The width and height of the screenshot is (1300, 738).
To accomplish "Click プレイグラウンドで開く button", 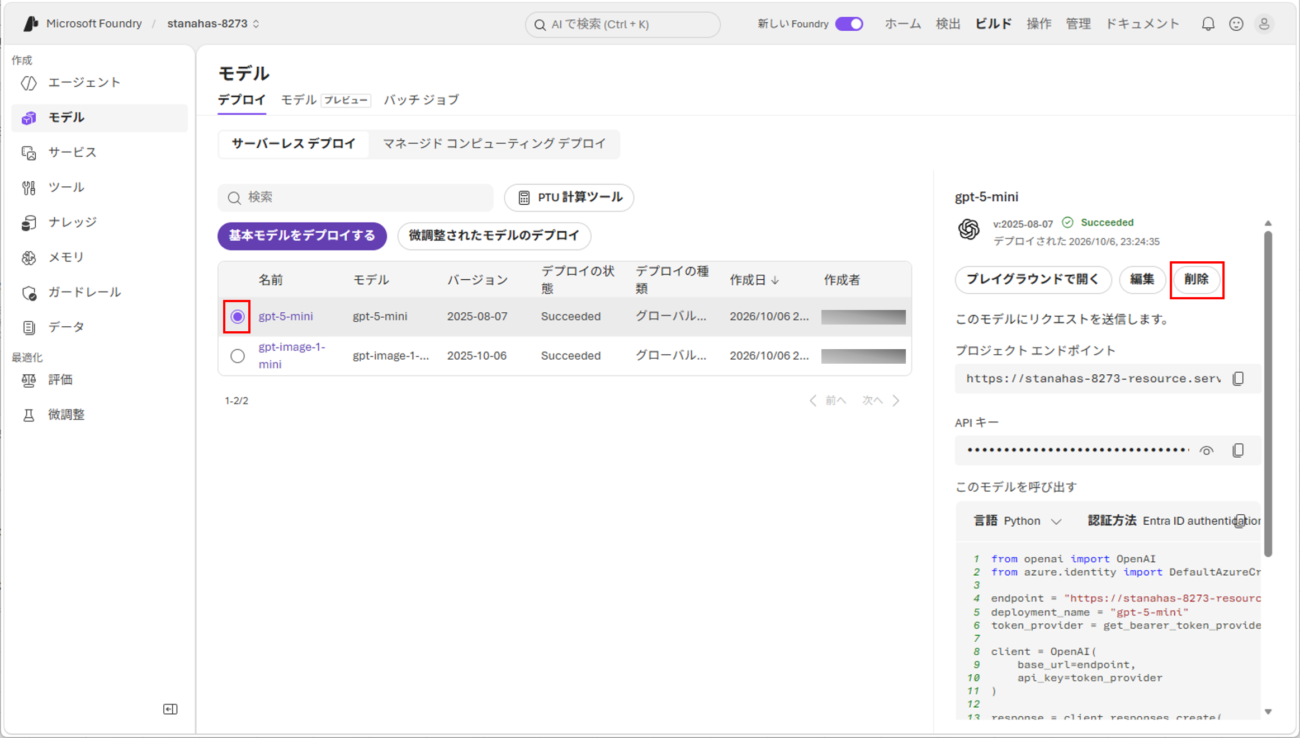I will (x=1033, y=280).
